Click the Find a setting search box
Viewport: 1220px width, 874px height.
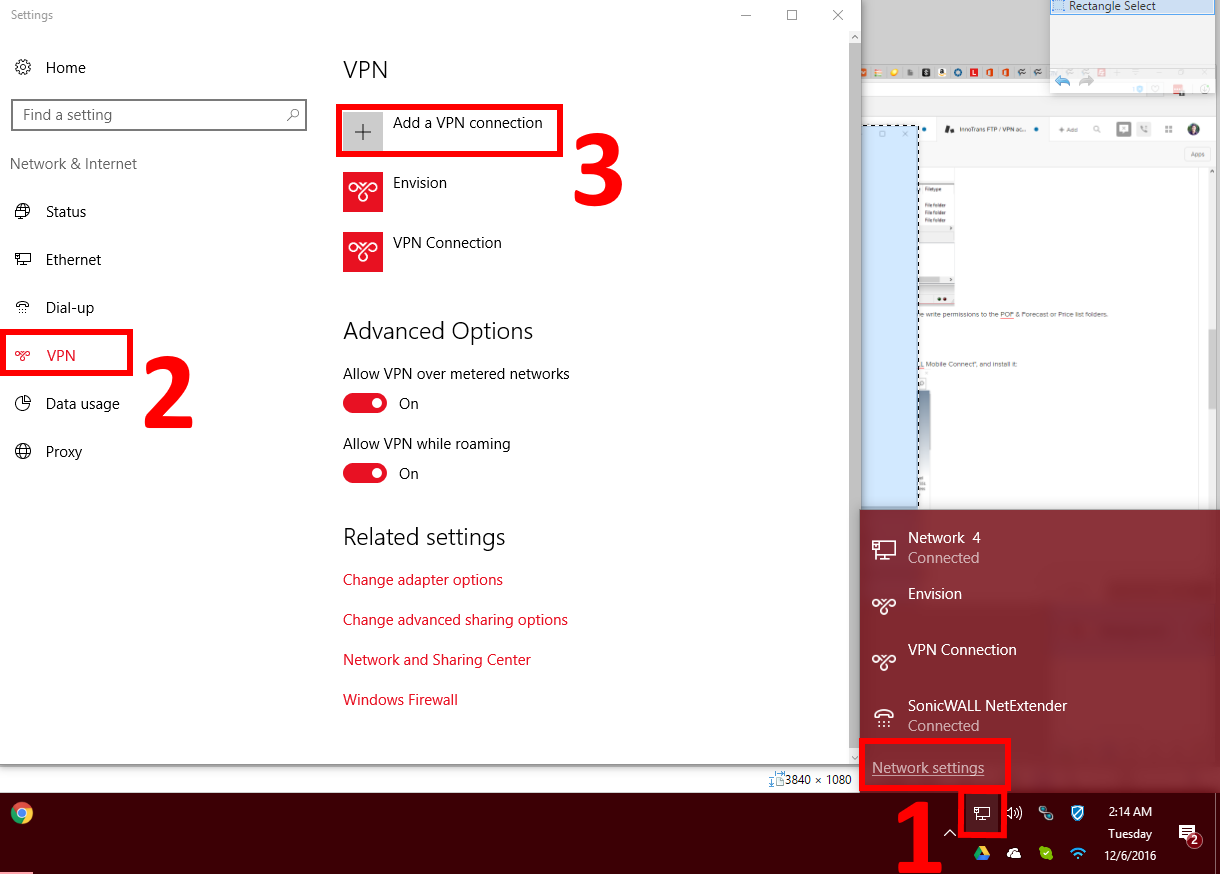click(x=150, y=115)
